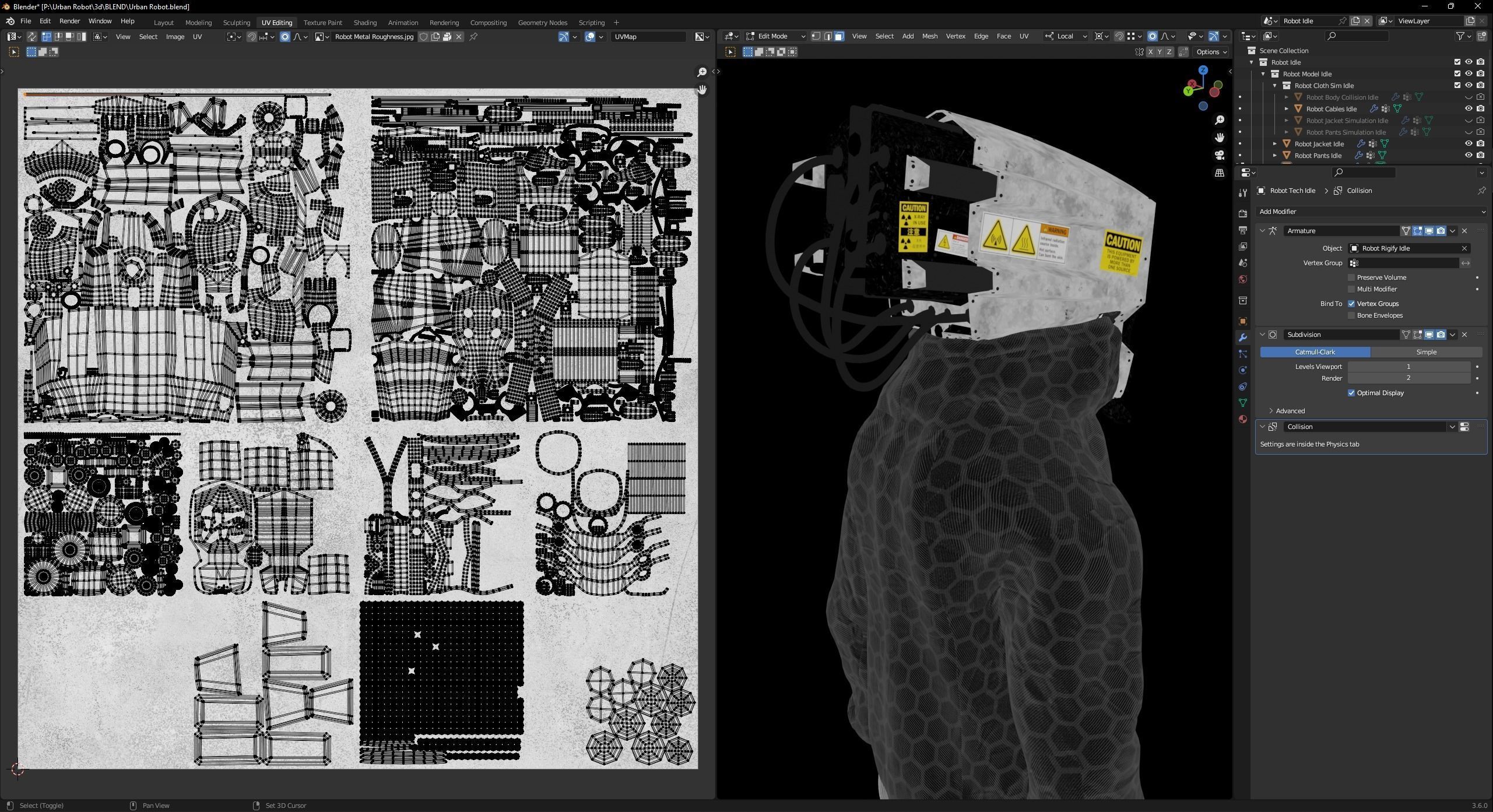1493x812 pixels.
Task: Click the Levels Viewport value field
Action: (x=1408, y=367)
